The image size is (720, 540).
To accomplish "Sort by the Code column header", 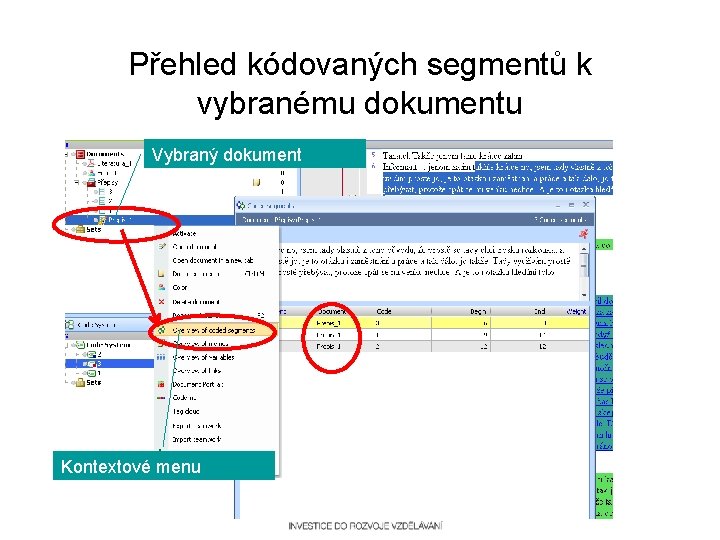I will tap(384, 311).
